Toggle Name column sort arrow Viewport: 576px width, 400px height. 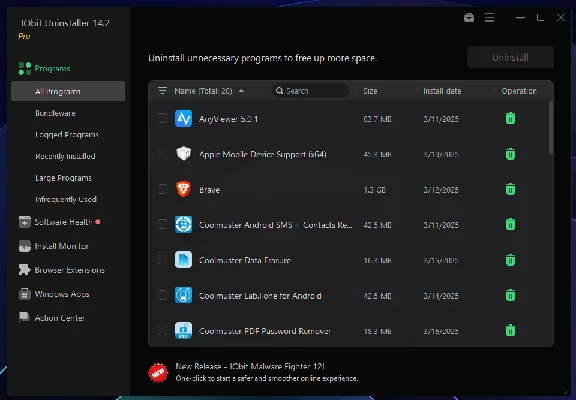click(241, 91)
